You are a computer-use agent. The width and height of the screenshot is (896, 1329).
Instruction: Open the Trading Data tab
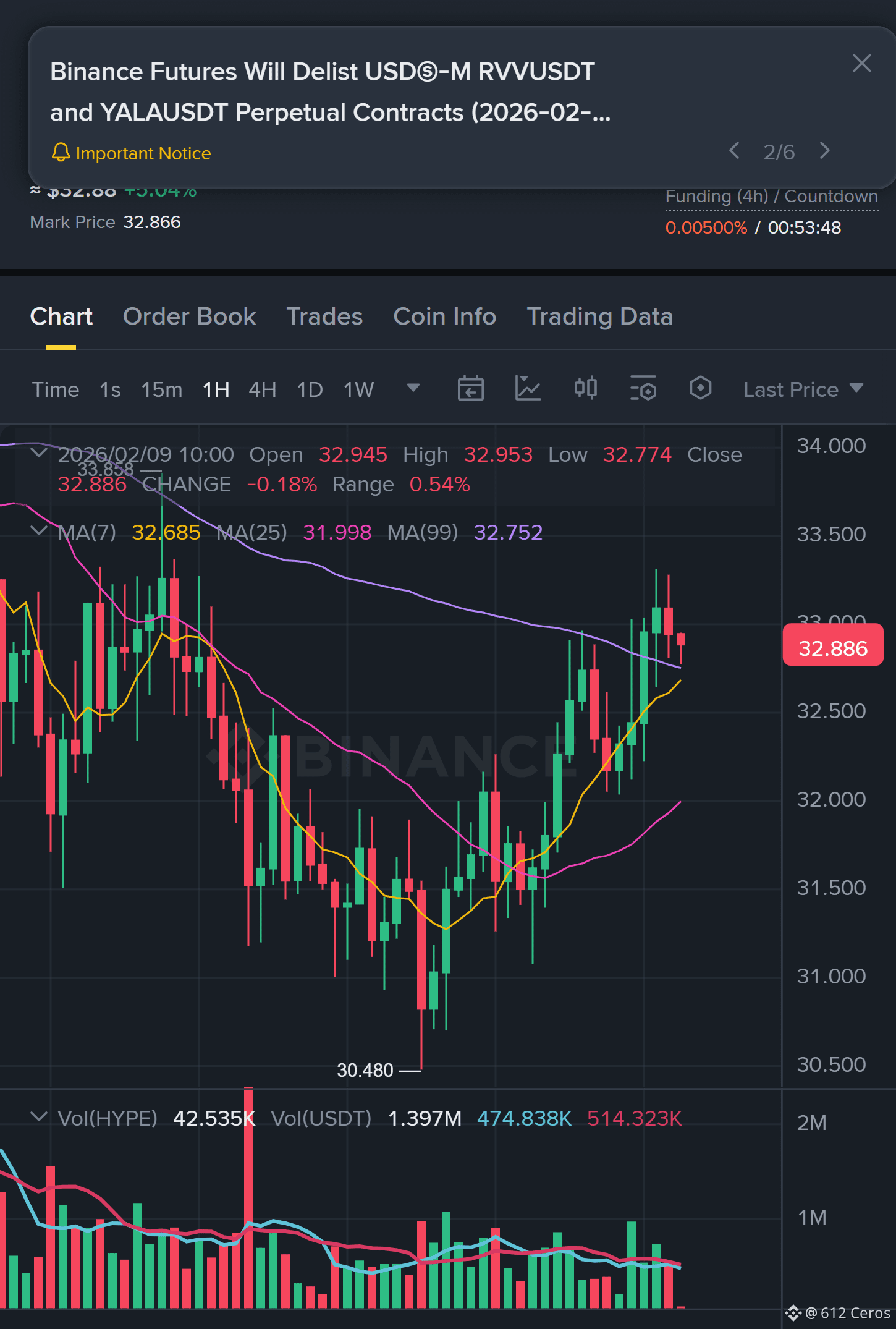(x=600, y=316)
